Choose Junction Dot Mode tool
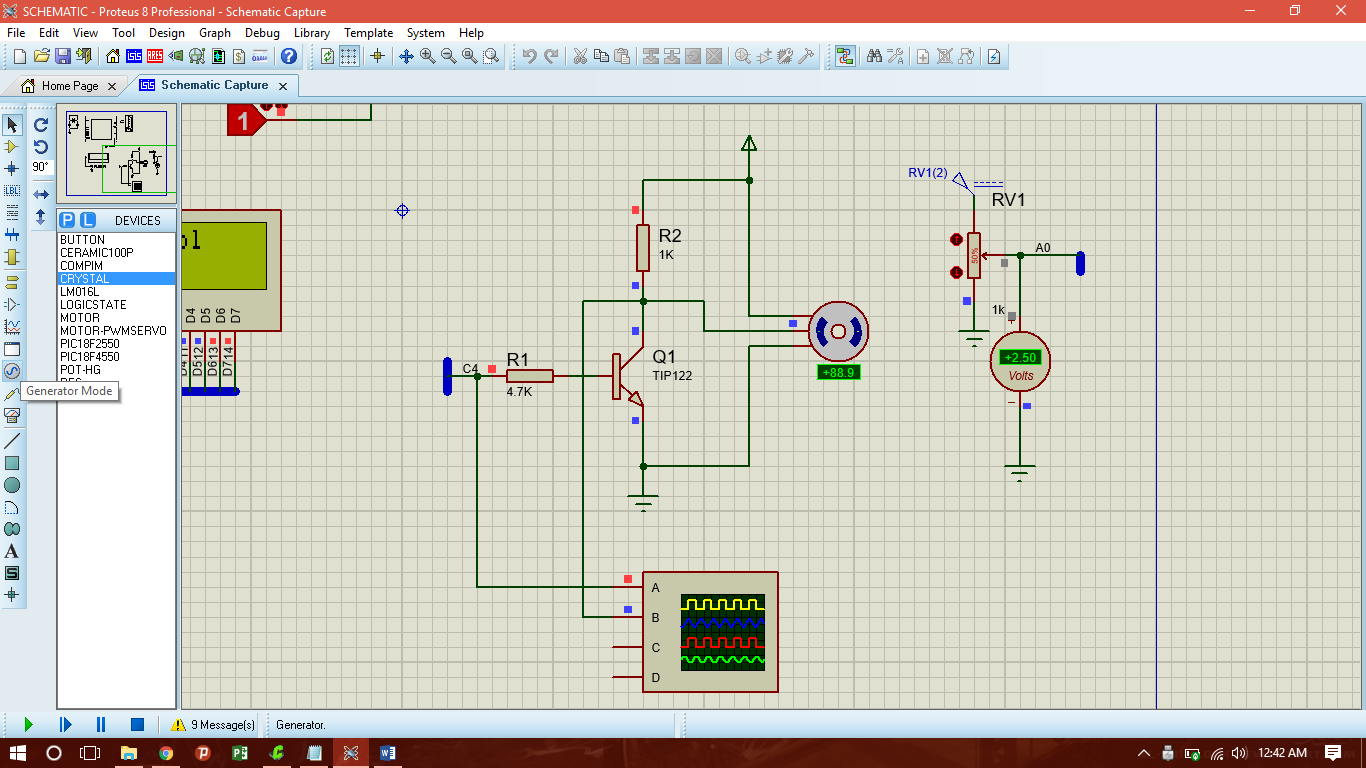 12,168
